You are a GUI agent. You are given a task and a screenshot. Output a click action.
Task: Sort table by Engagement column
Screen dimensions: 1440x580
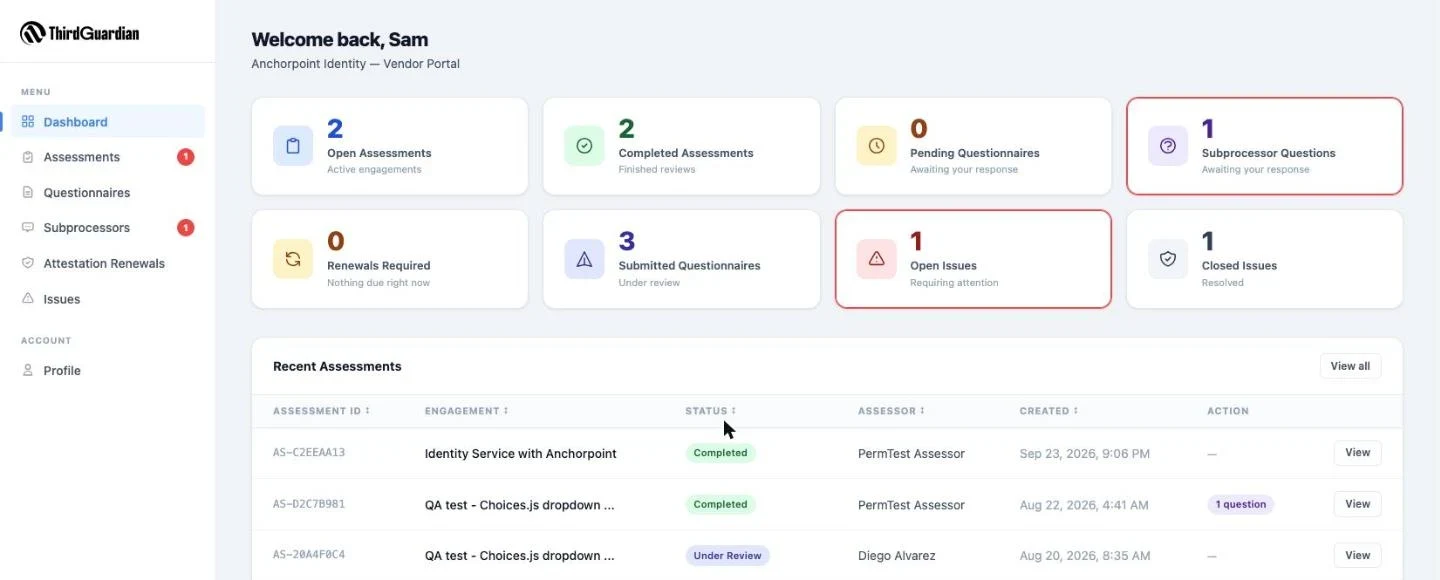(466, 411)
